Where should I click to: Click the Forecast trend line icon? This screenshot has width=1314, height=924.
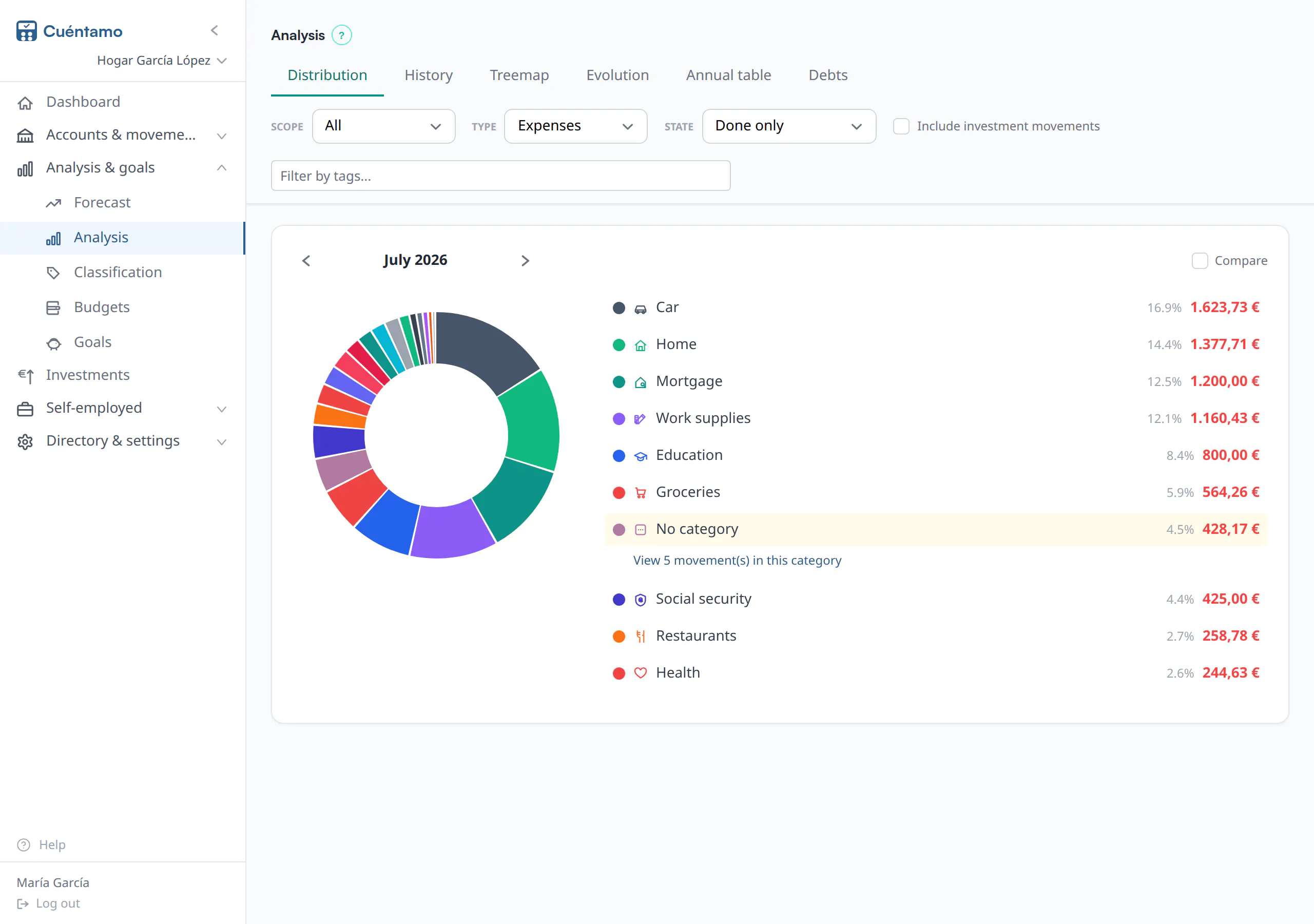coord(53,203)
